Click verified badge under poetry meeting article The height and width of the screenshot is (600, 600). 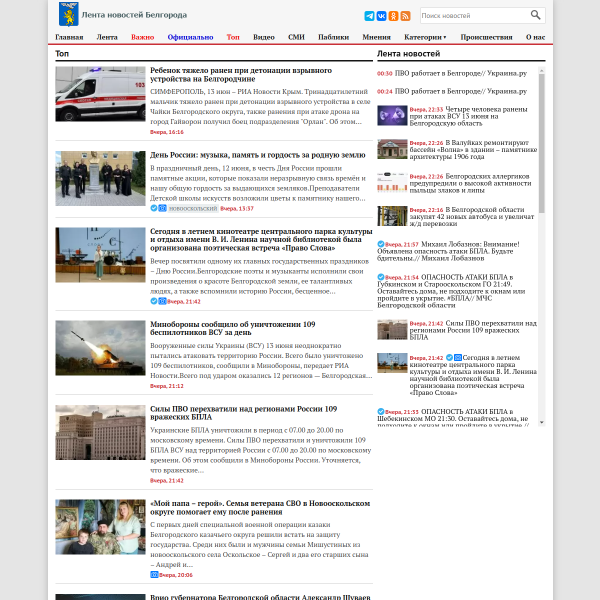(x=154, y=301)
